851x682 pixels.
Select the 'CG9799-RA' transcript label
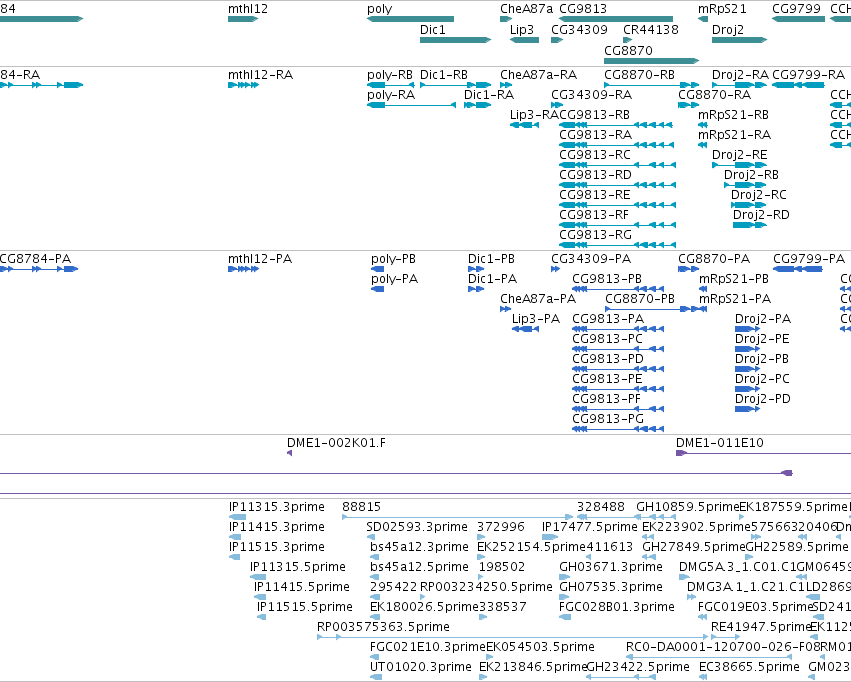(x=808, y=74)
